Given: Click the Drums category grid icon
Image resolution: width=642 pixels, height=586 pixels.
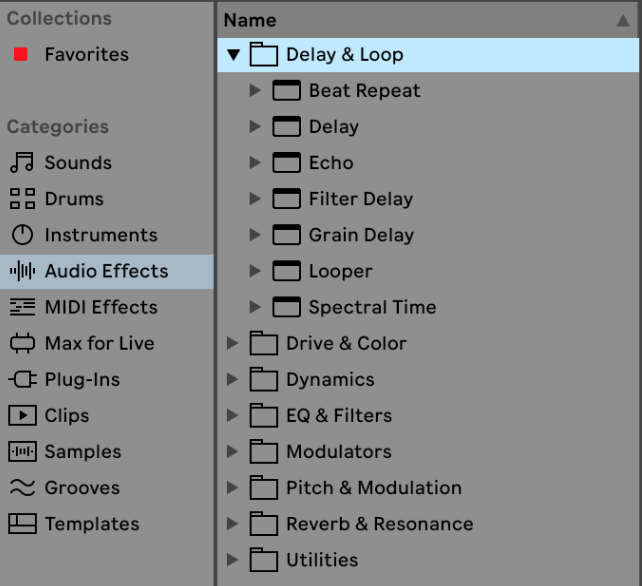Looking at the screenshot, I should (x=22, y=199).
